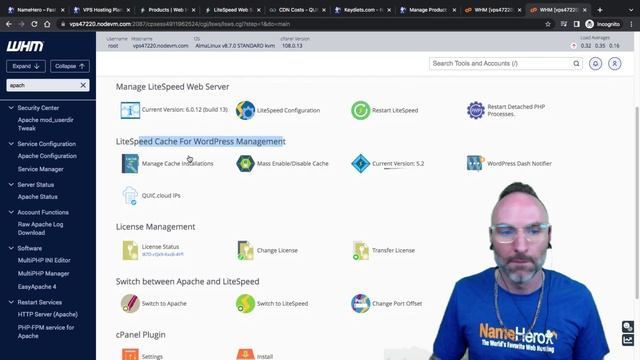Screen dimensions: 640x360
Task: Collapse the Service Configuration section
Action: click(x=11, y=144)
